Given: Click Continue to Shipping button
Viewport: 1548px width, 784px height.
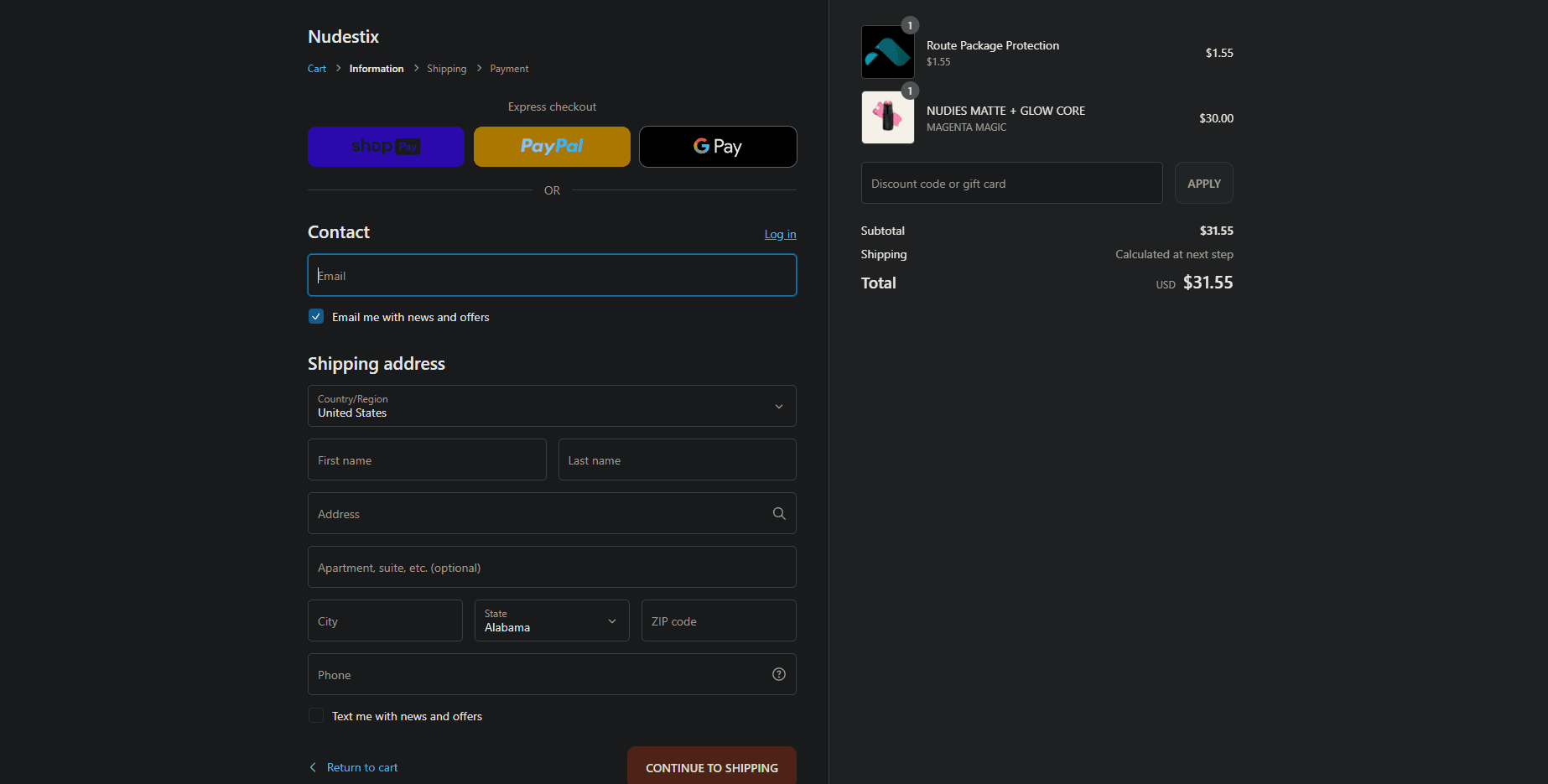Looking at the screenshot, I should click(712, 766).
